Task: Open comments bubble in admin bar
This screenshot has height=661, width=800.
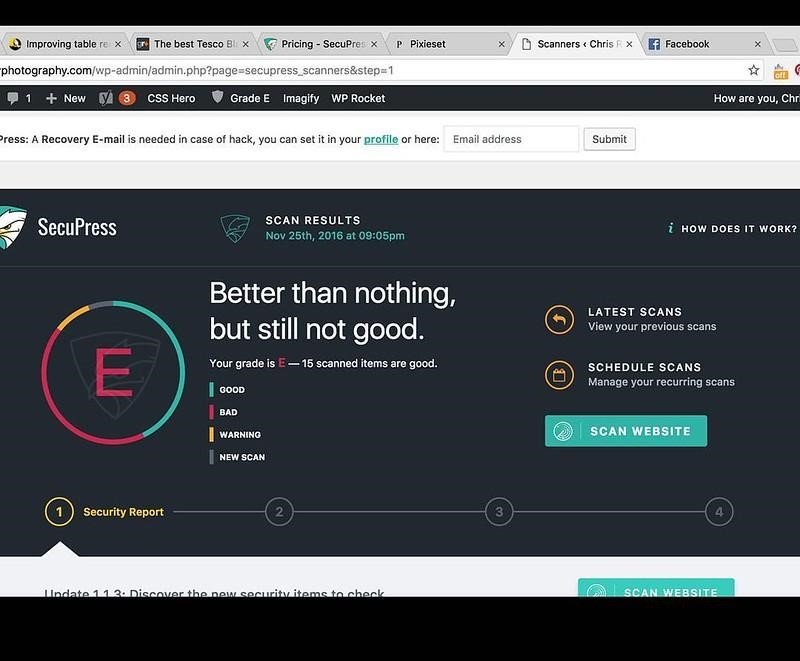Action: (x=13, y=98)
